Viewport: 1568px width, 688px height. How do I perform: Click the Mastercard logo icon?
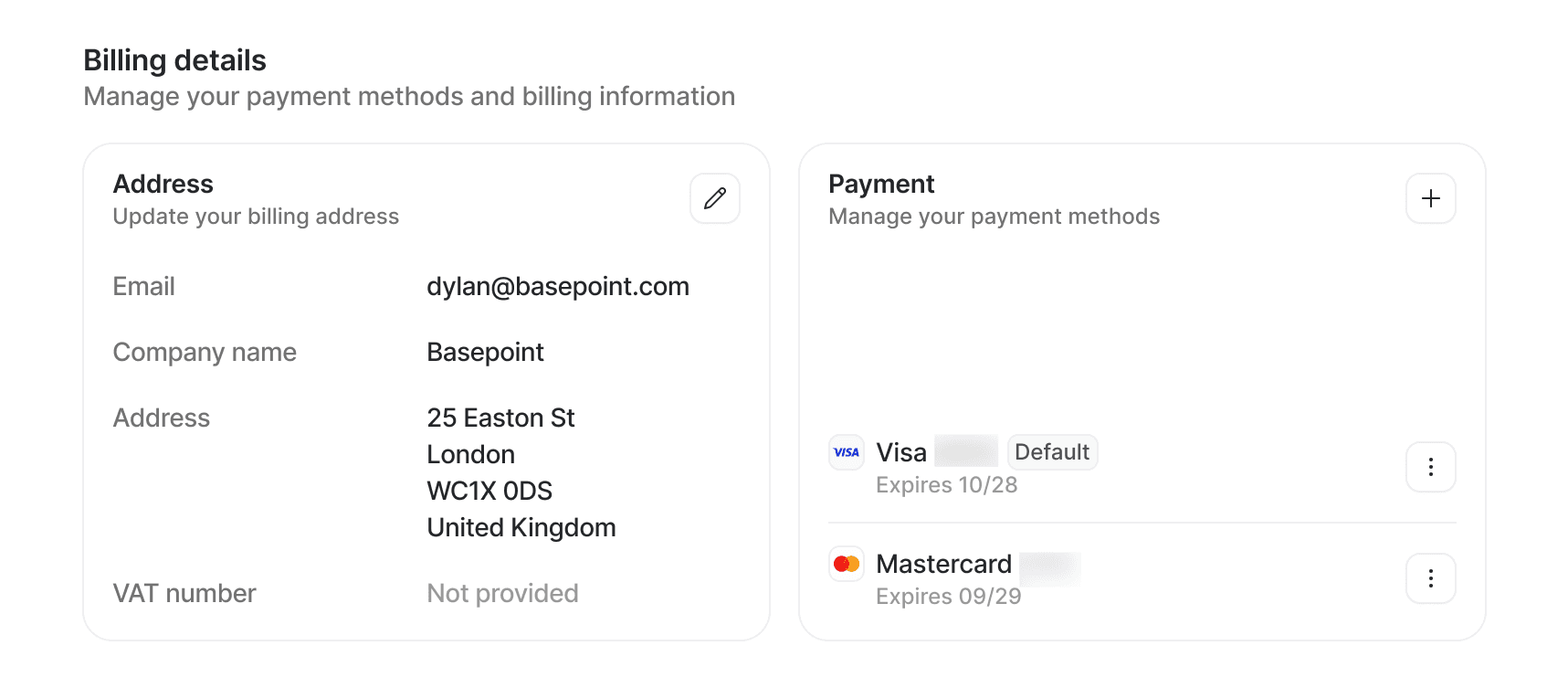pos(847,564)
